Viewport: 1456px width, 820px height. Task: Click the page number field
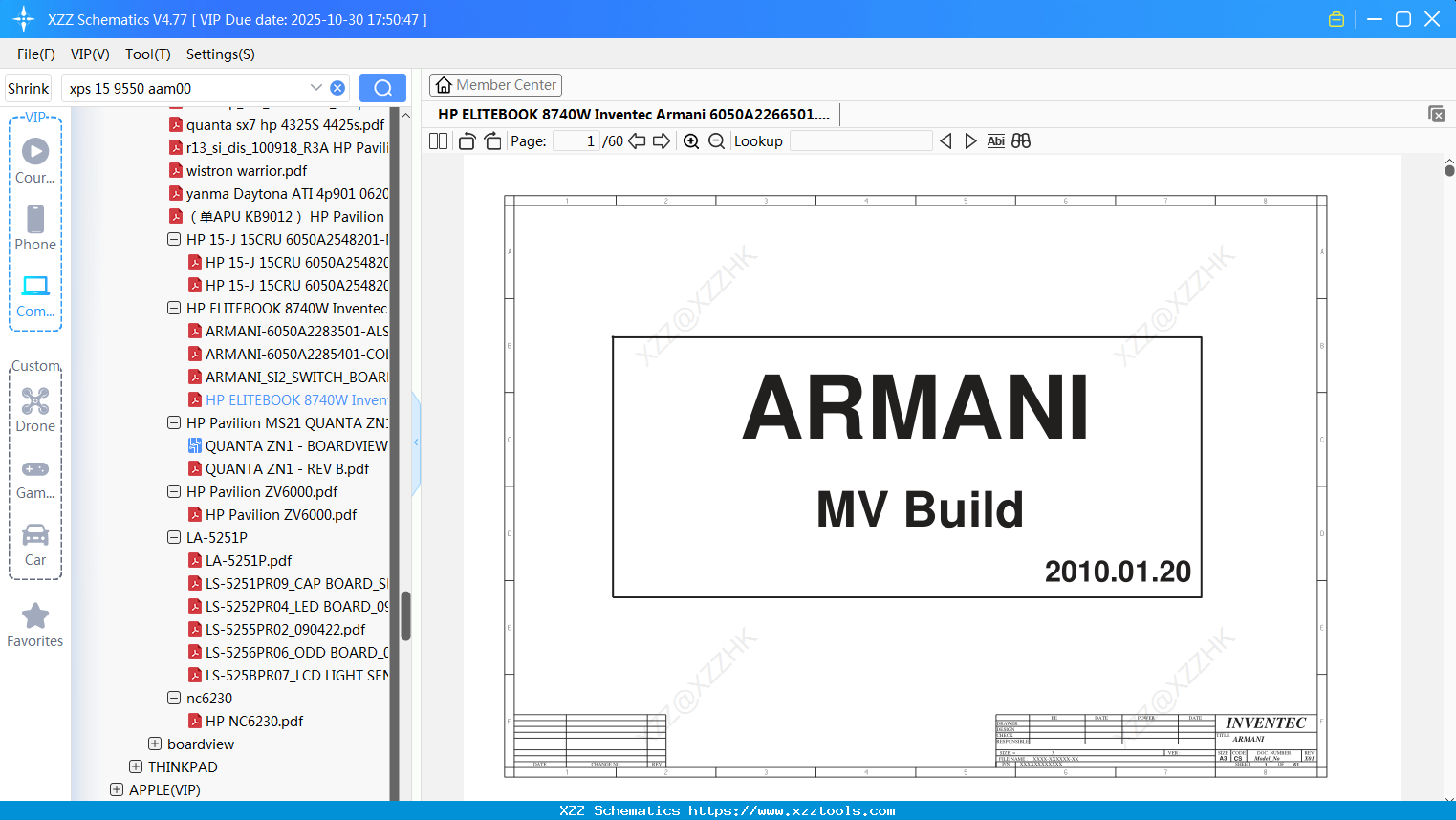click(x=576, y=140)
